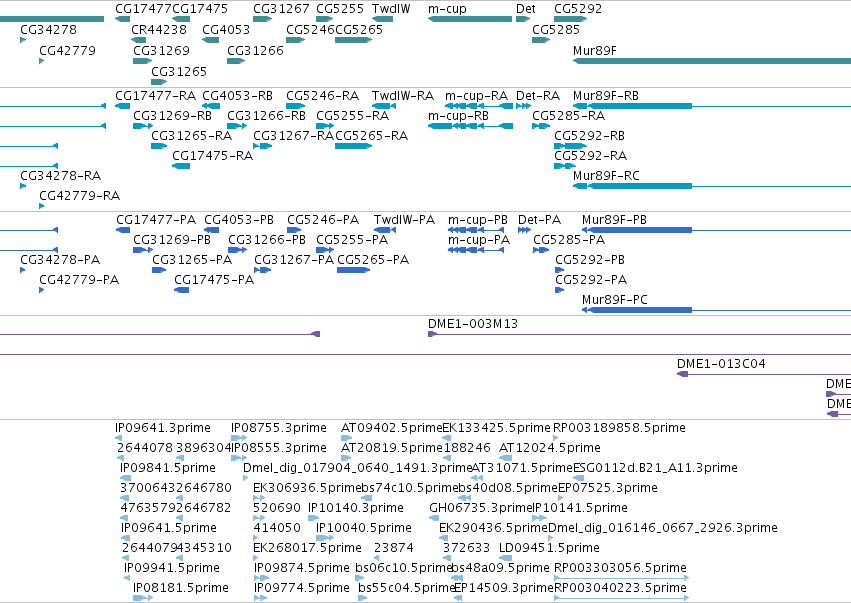Select EST AT12024.5prime

[550, 448]
